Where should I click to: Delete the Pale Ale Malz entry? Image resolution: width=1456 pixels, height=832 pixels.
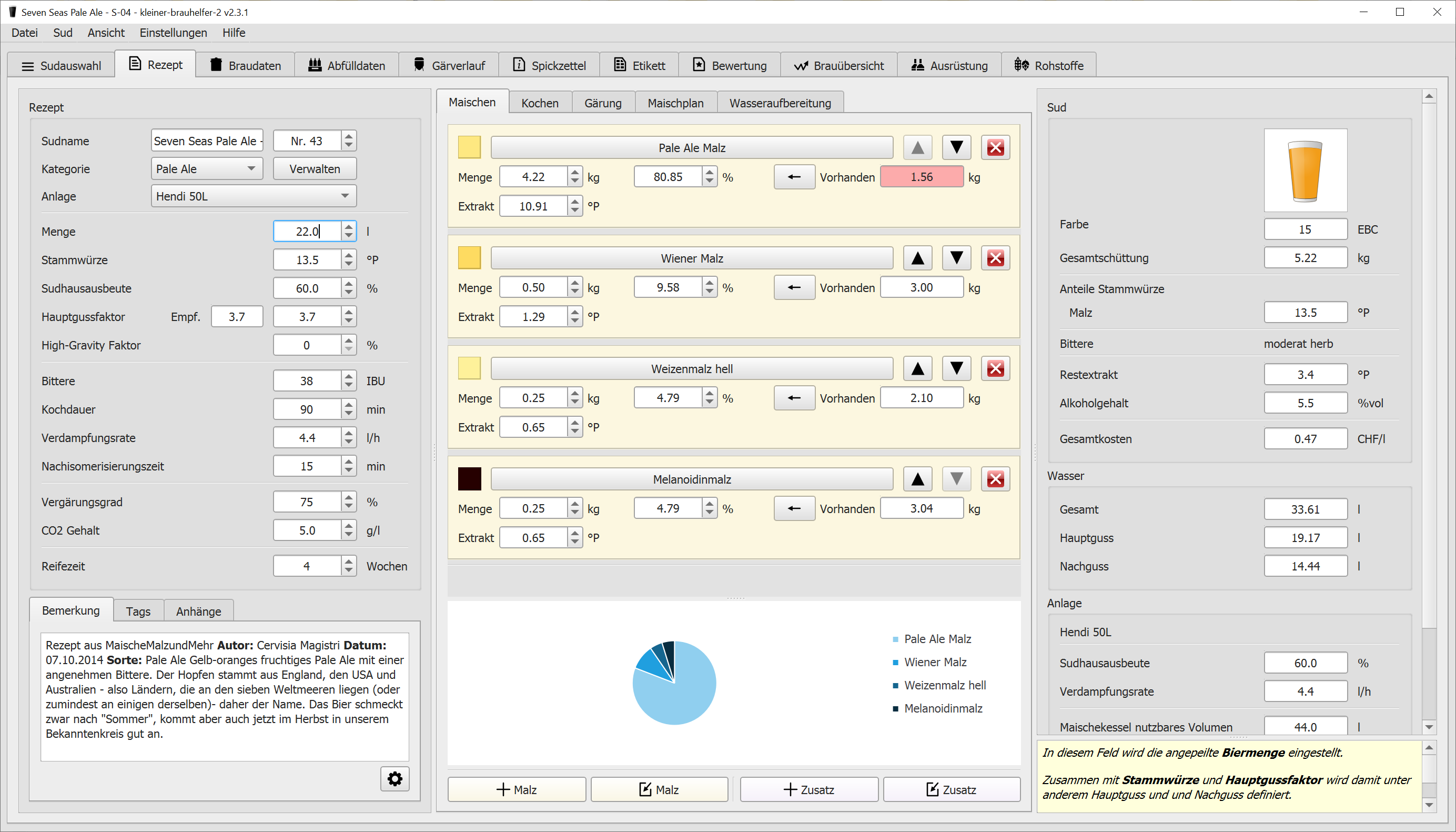tap(995, 148)
